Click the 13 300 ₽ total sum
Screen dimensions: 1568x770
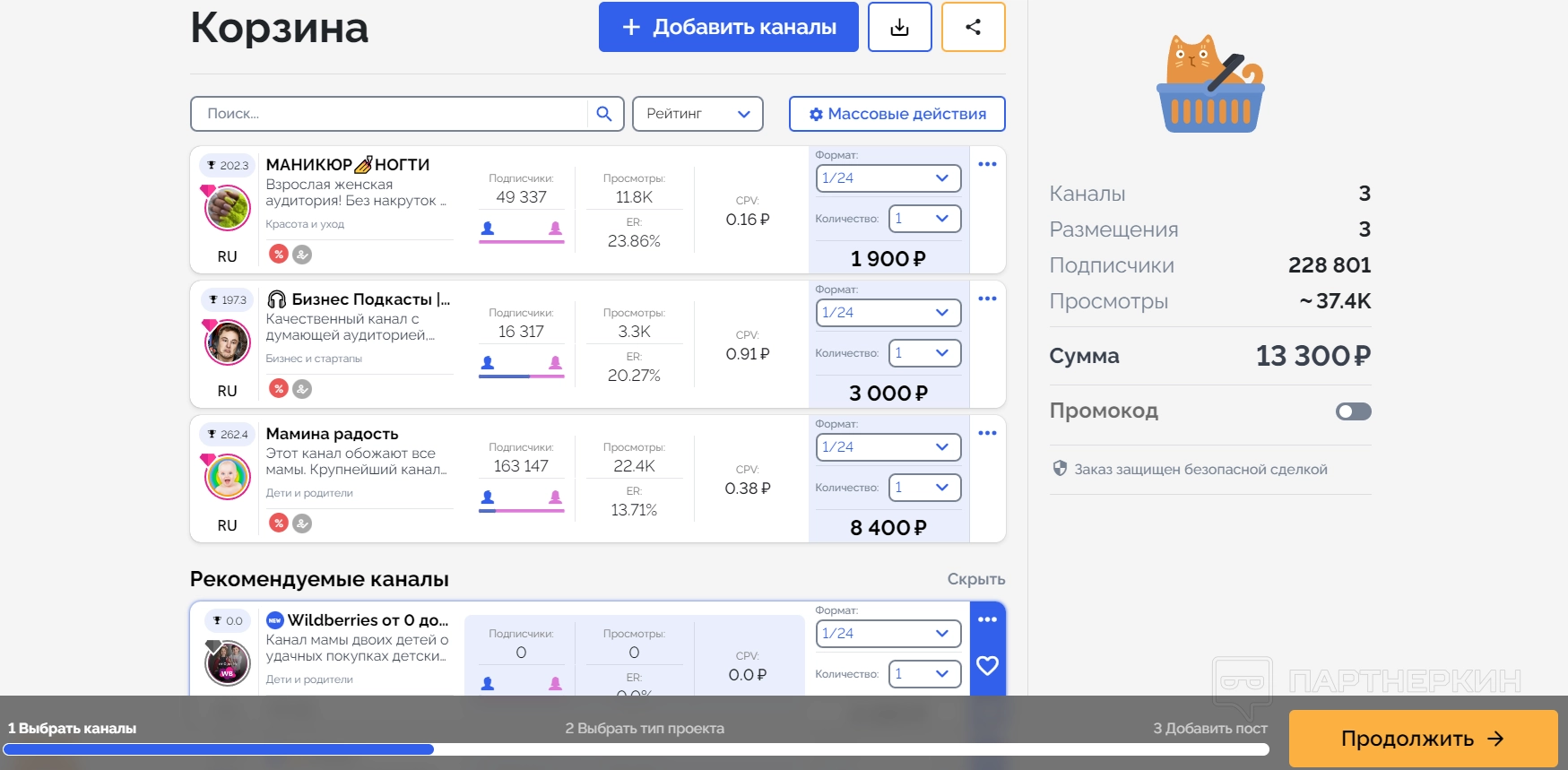click(x=1313, y=356)
